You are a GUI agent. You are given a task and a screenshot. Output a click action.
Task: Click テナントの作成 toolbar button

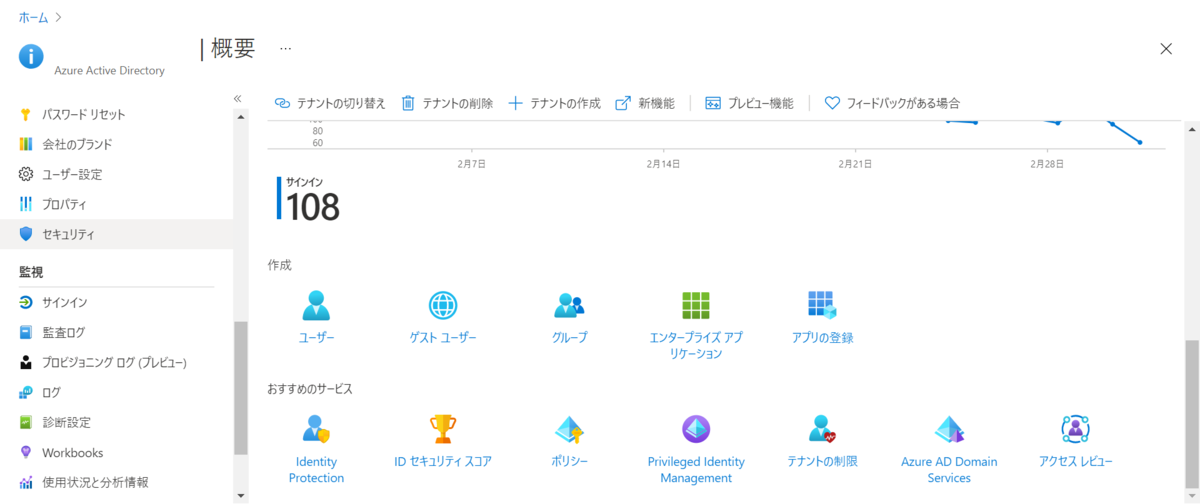(555, 103)
